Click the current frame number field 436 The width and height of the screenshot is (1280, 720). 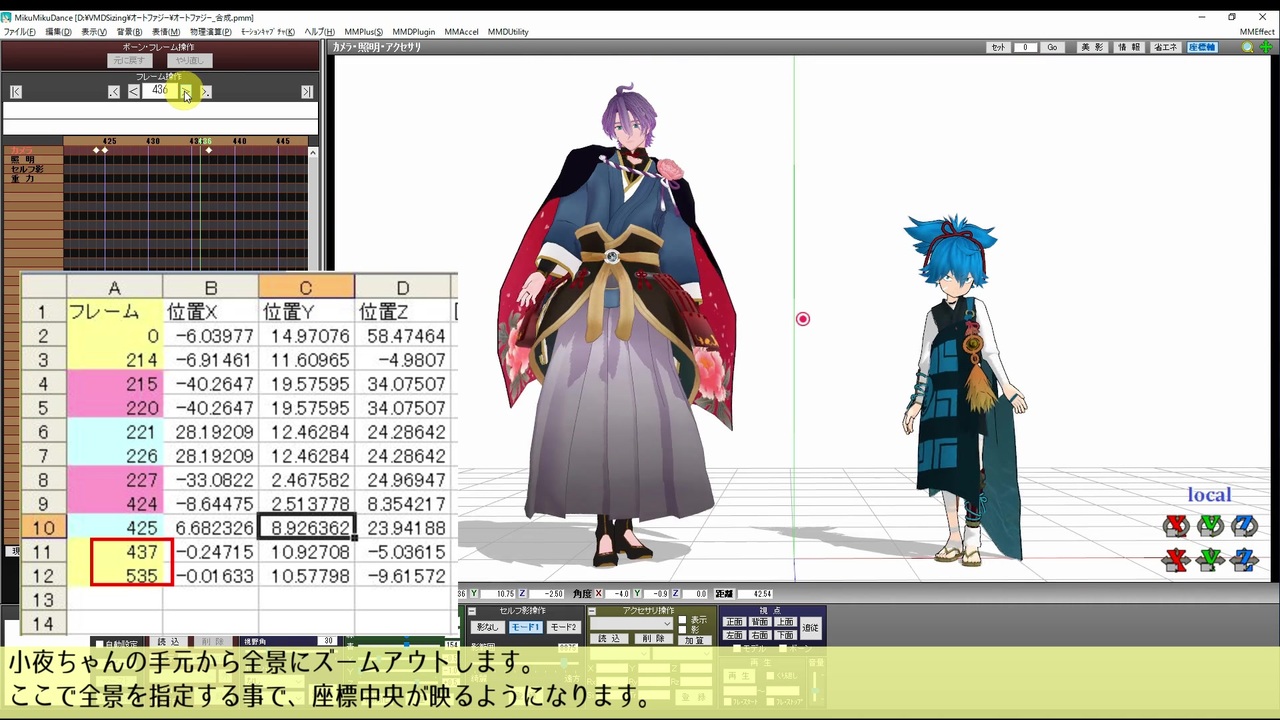tap(159, 91)
